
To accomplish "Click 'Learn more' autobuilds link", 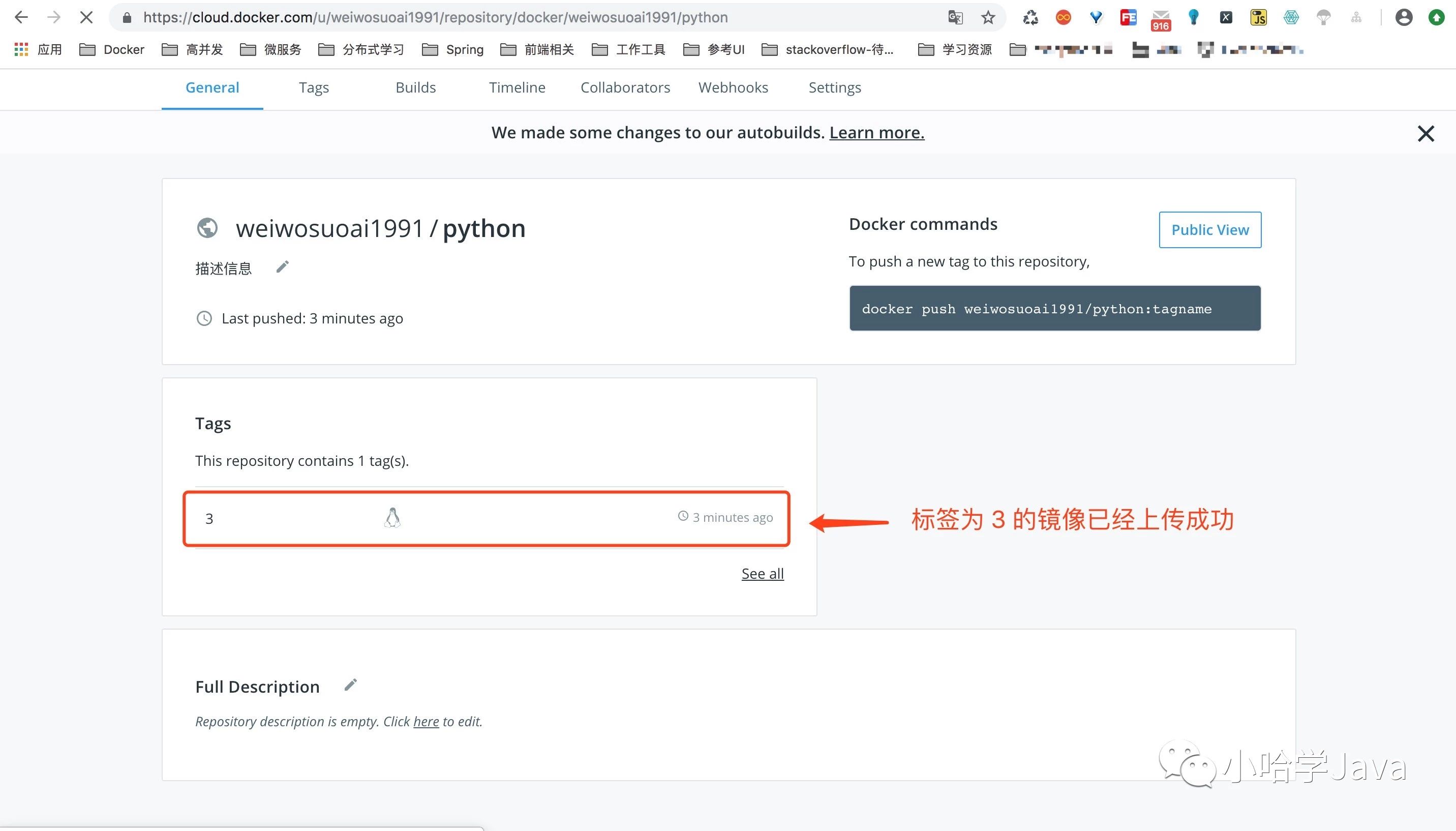I will [x=876, y=132].
